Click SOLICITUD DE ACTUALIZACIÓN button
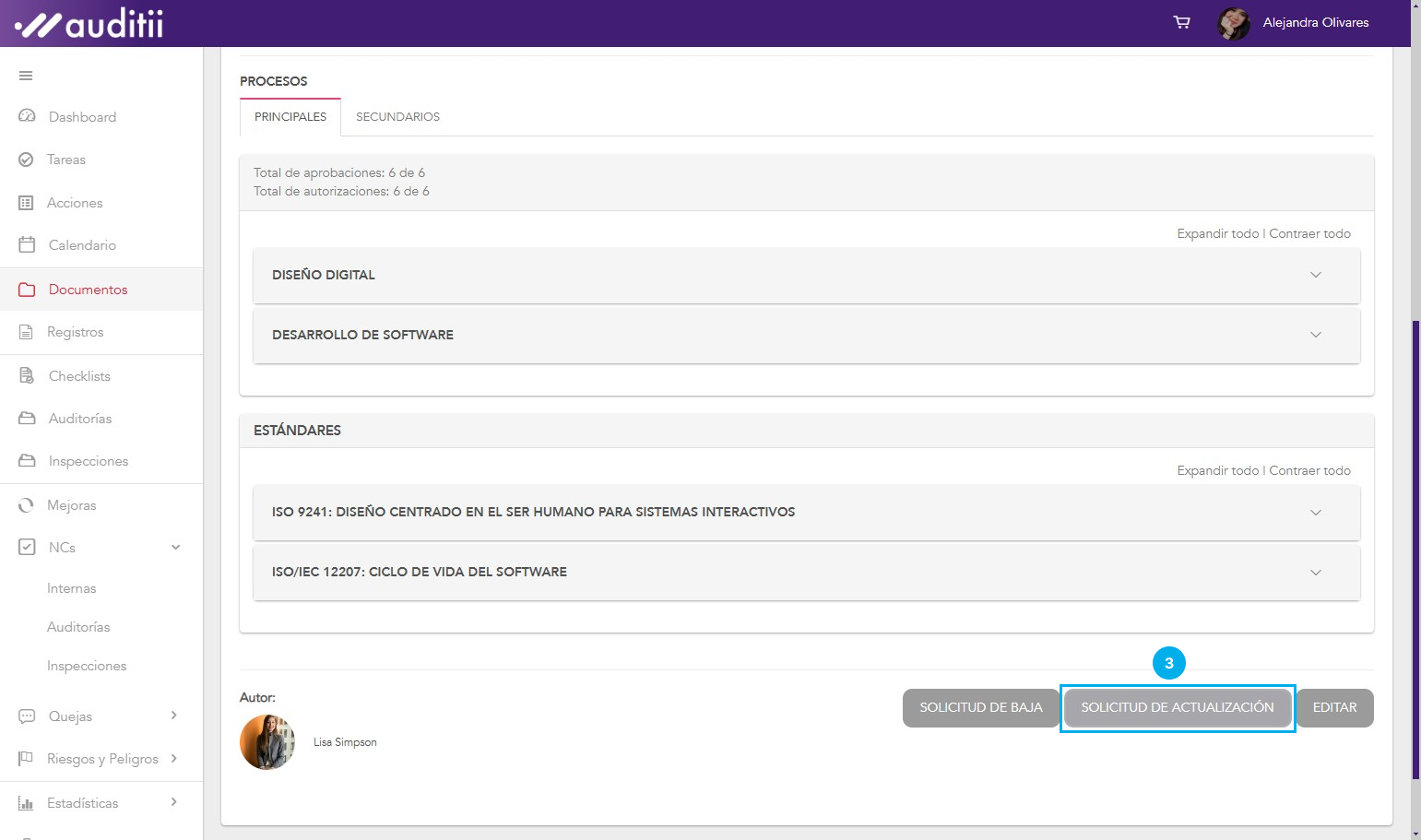This screenshot has width=1421, height=840. pyautogui.click(x=1177, y=708)
